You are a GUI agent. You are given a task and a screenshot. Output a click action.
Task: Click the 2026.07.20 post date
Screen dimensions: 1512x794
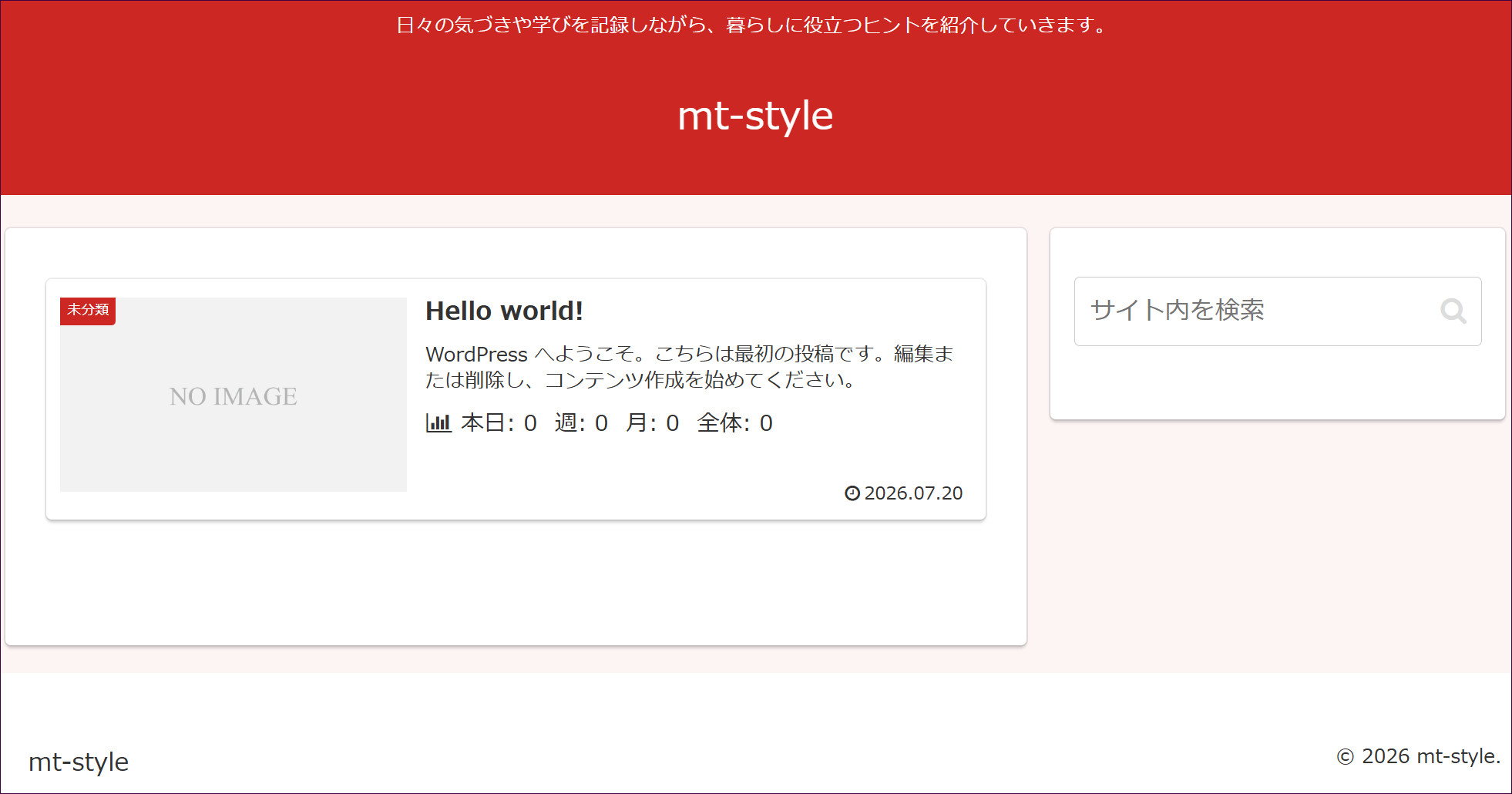913,493
